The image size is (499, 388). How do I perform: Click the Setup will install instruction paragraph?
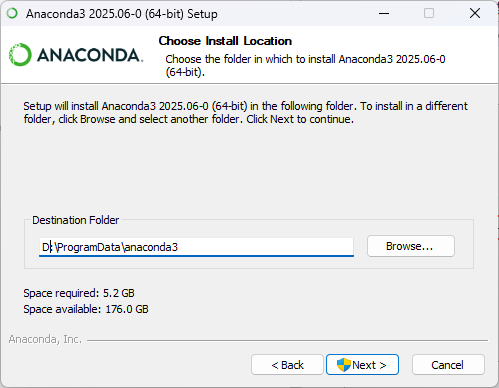[245, 113]
